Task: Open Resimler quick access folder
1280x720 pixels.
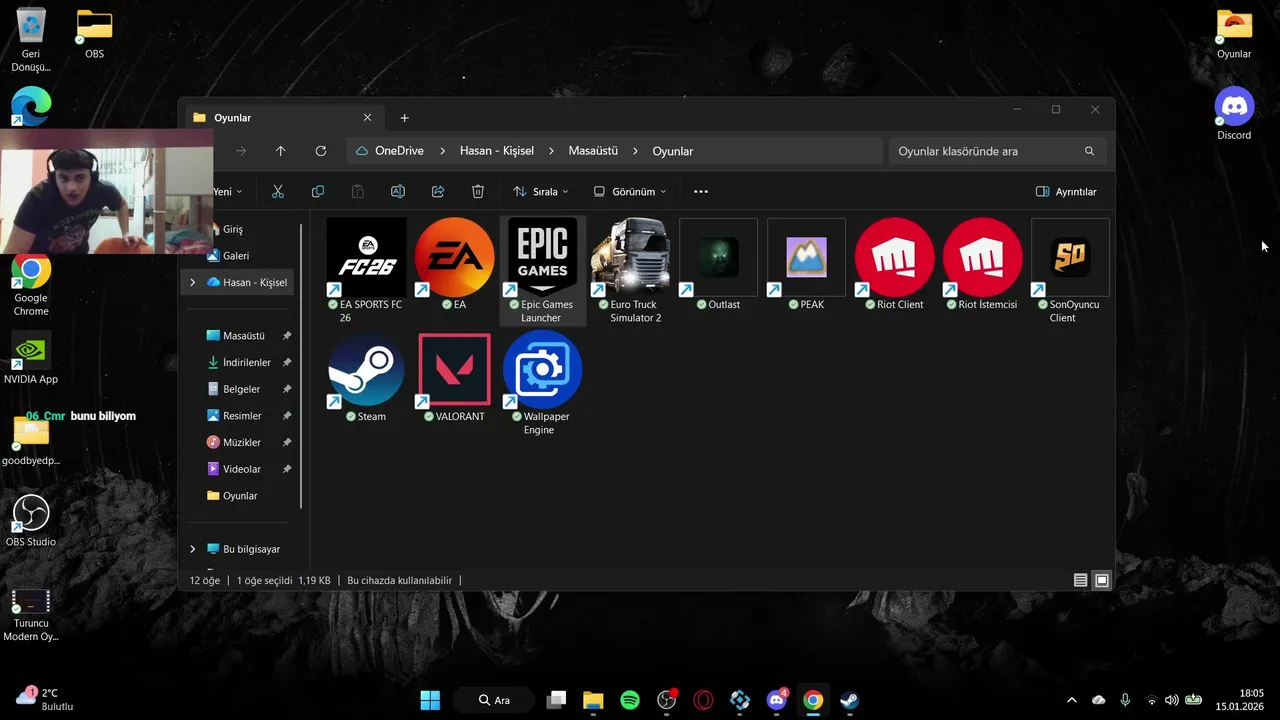Action: coord(242,415)
